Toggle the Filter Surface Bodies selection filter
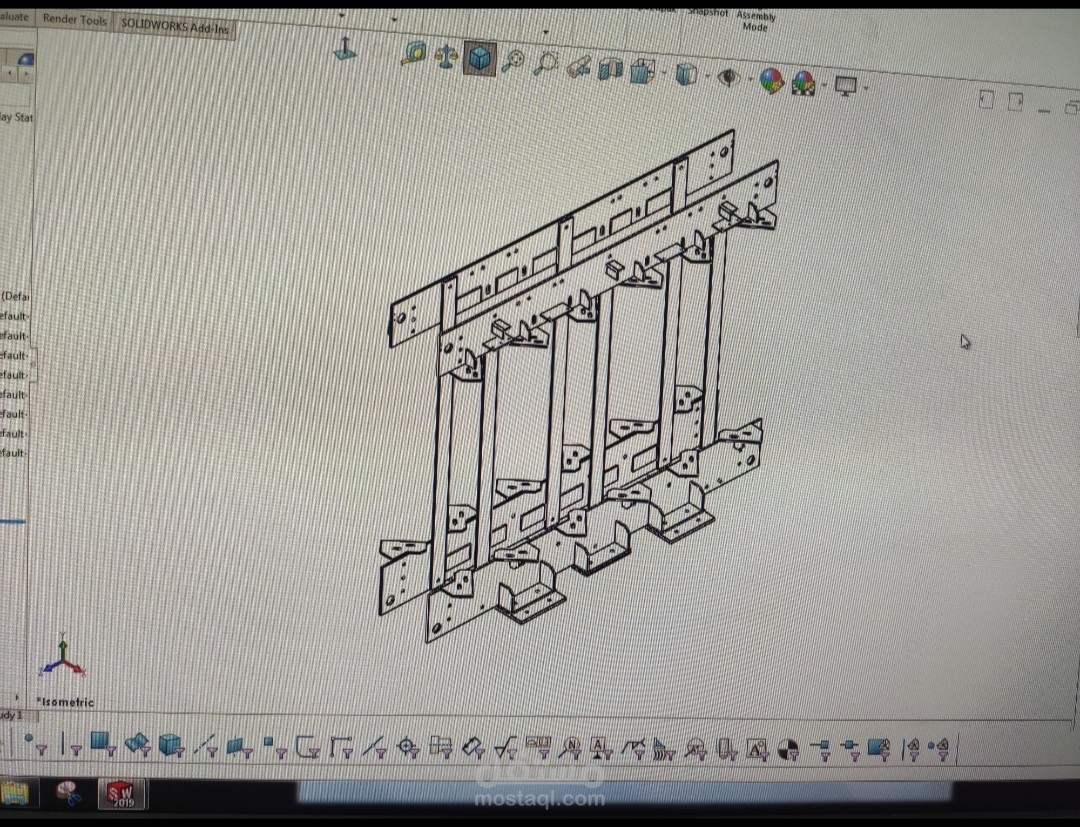 [x=137, y=744]
